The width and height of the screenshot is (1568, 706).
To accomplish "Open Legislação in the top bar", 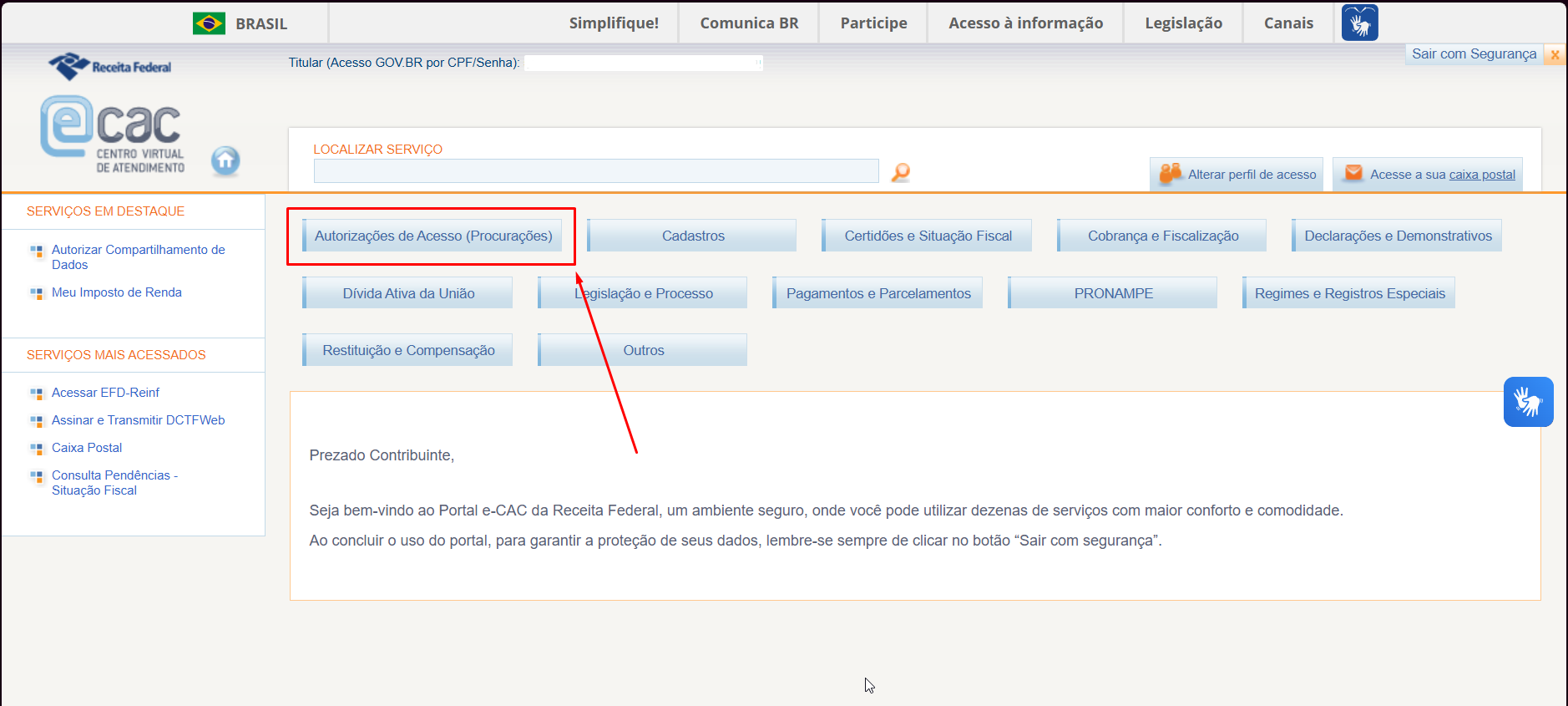I will (1183, 23).
